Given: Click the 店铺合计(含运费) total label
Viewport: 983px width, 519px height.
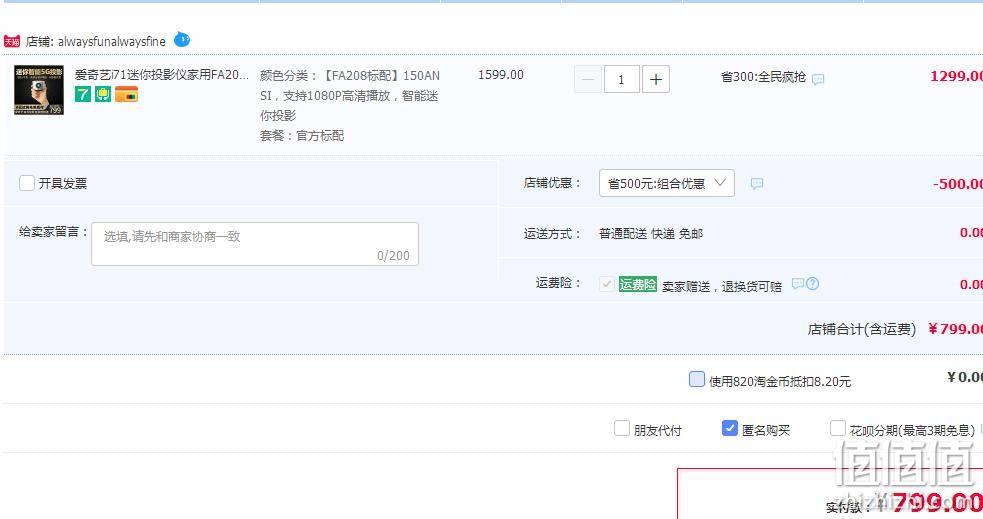Looking at the screenshot, I should click(861, 329).
